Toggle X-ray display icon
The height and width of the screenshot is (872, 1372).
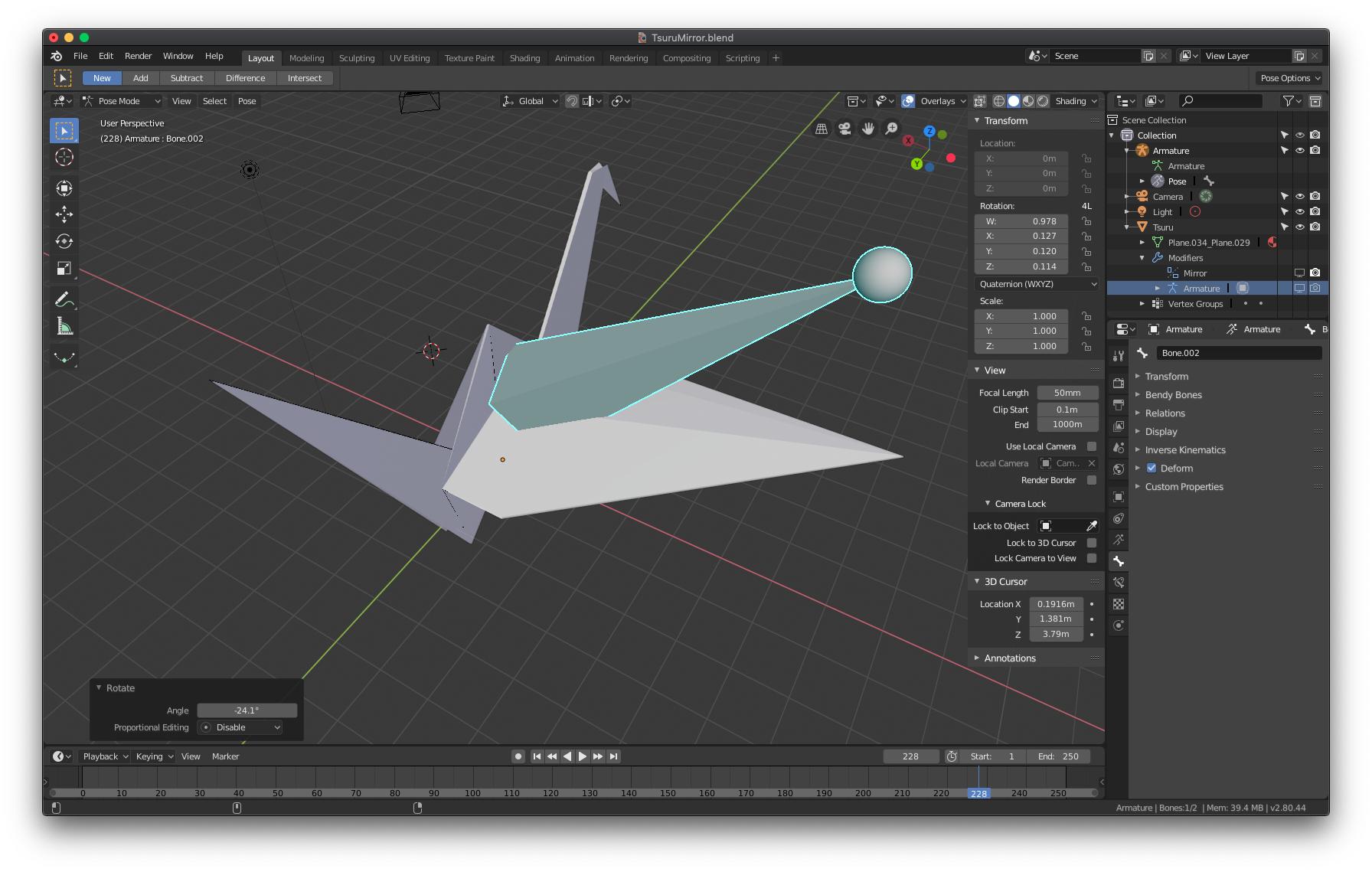click(979, 101)
